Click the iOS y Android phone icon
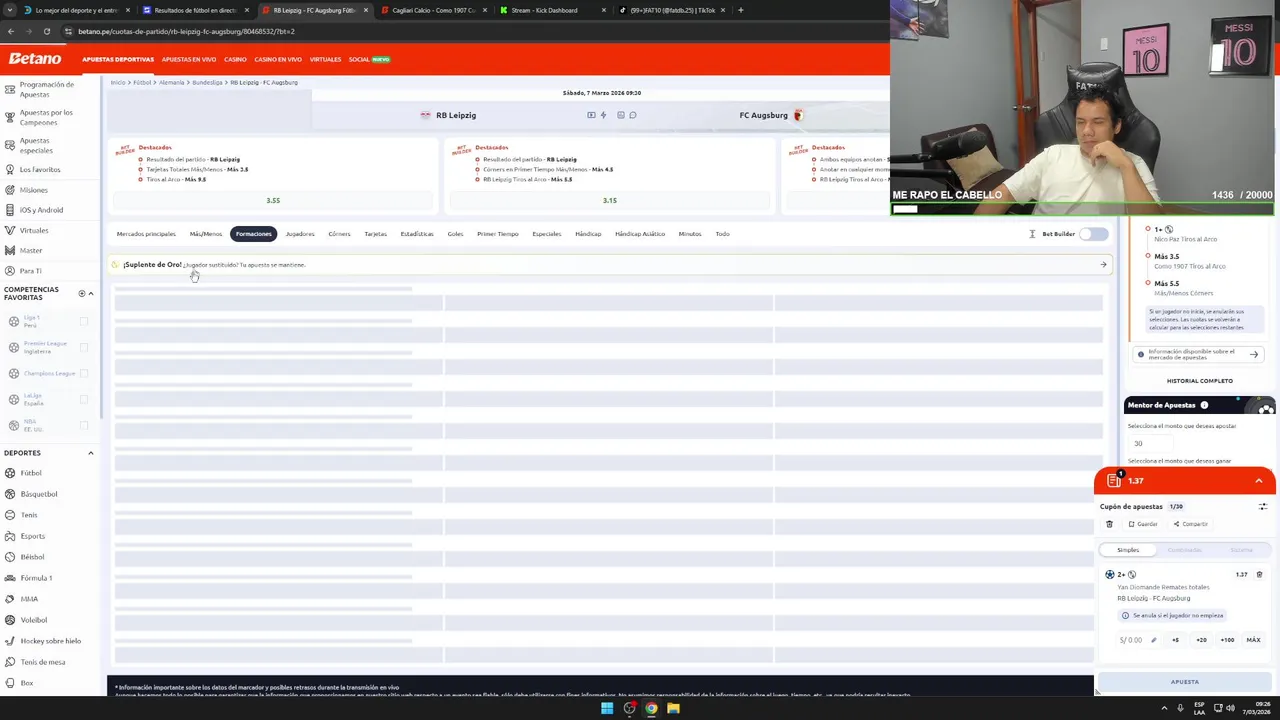1280x720 pixels. (8, 210)
